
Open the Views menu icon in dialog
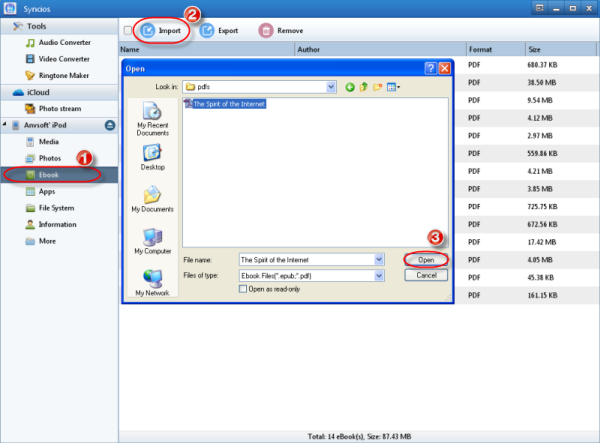(393, 87)
